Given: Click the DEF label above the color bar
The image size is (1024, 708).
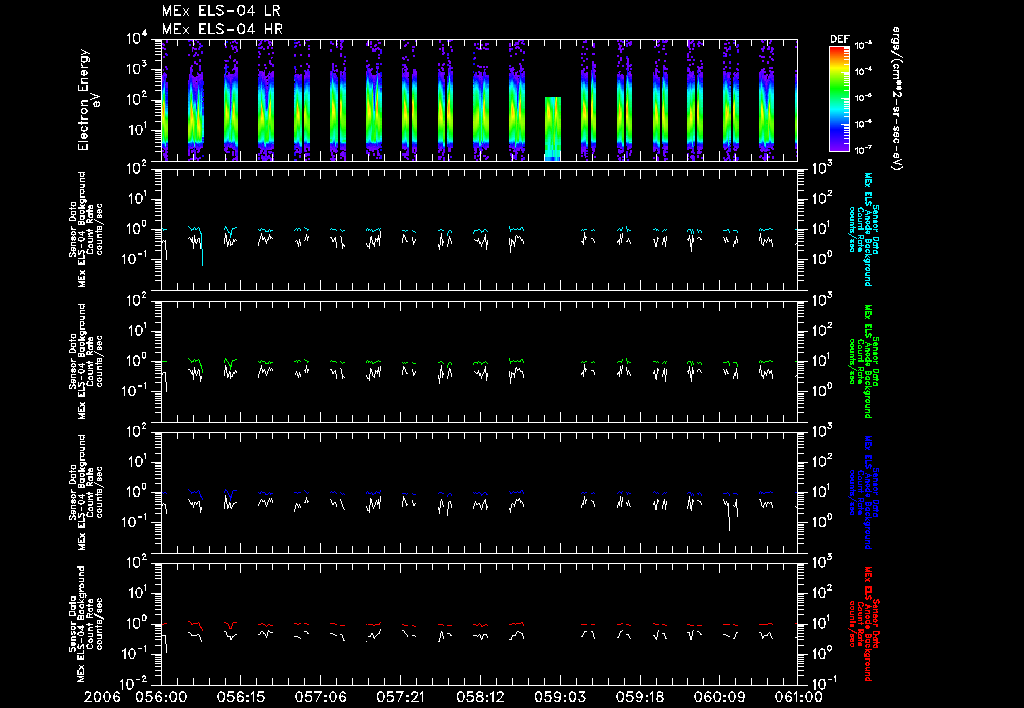Looking at the screenshot, I should 839,39.
